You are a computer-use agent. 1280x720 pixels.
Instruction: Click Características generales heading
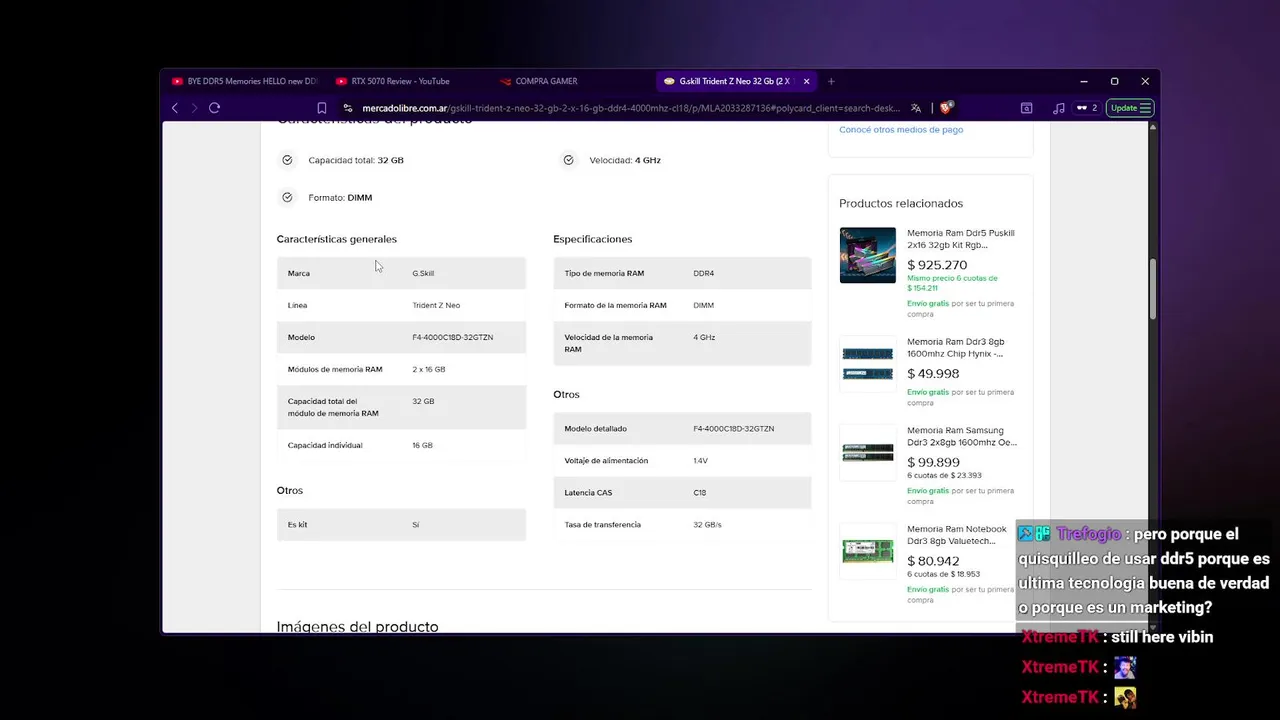[x=337, y=239]
